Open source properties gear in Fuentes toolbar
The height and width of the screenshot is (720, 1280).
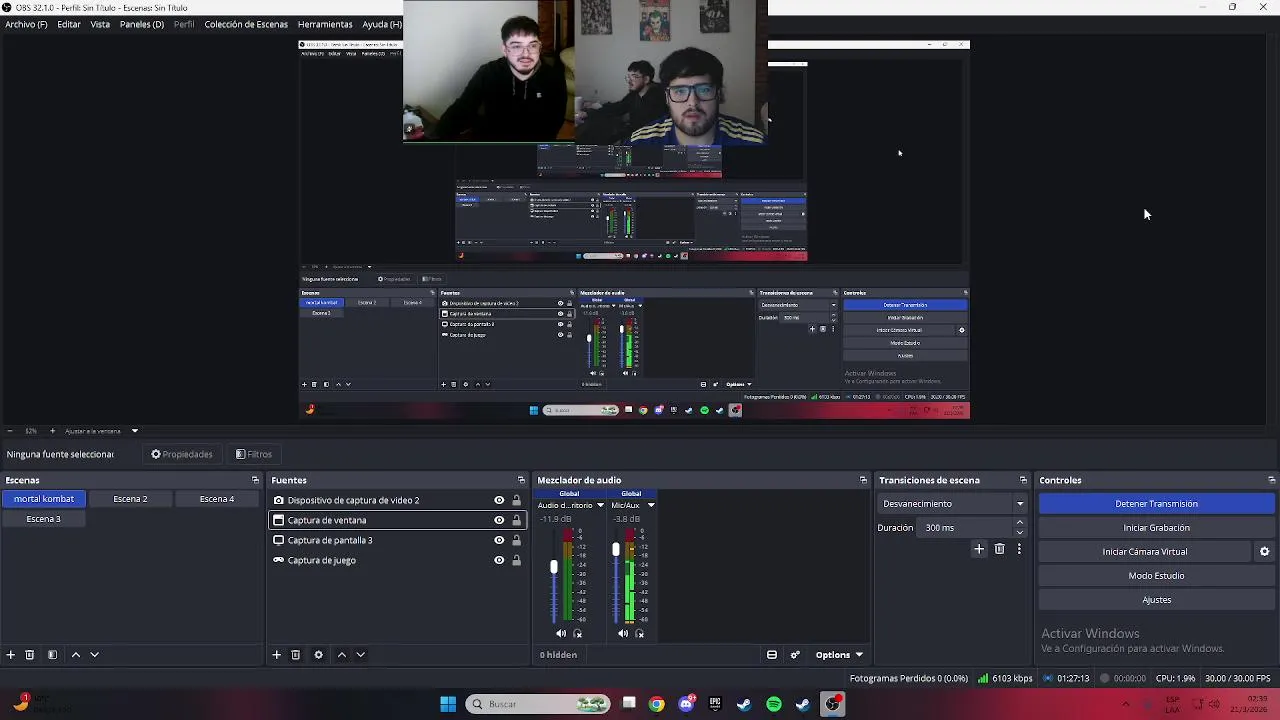pos(318,655)
